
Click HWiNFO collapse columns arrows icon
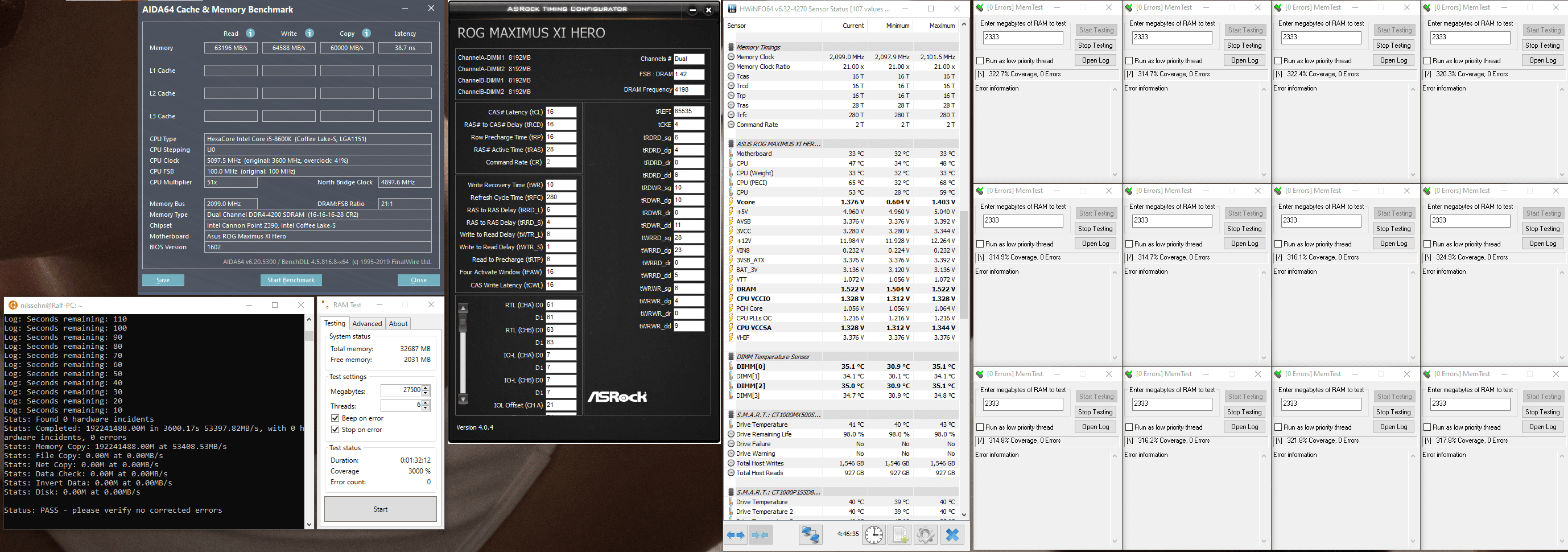tap(760, 535)
